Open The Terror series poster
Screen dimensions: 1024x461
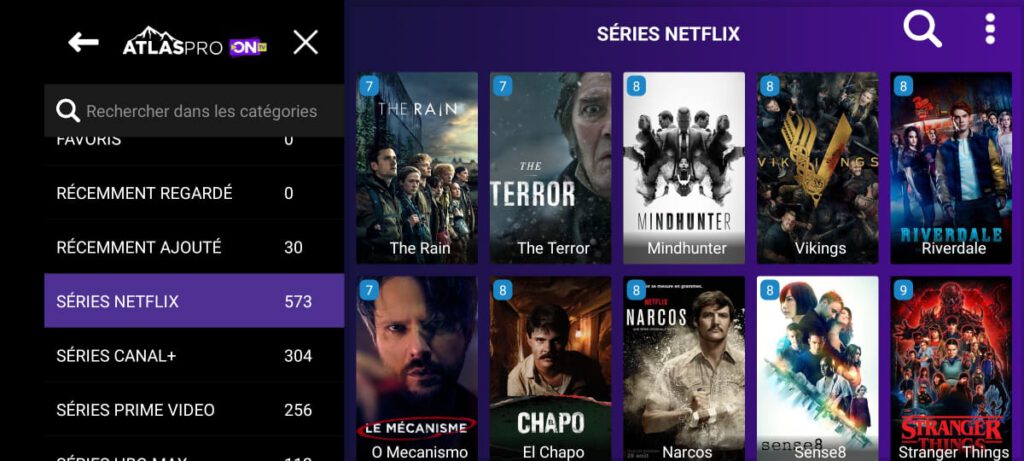[x=551, y=168]
